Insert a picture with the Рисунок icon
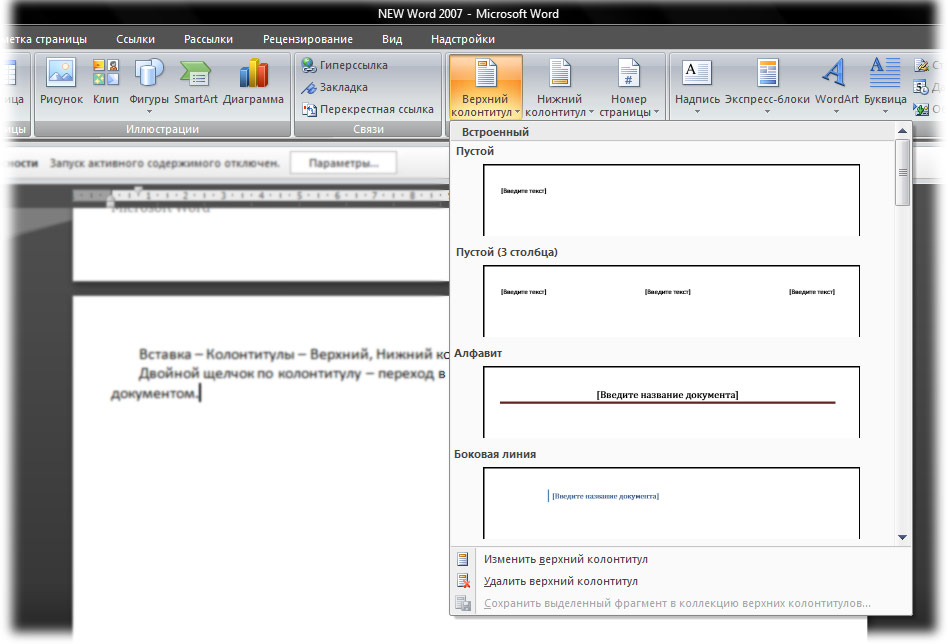The image size is (948, 644). coord(61,82)
